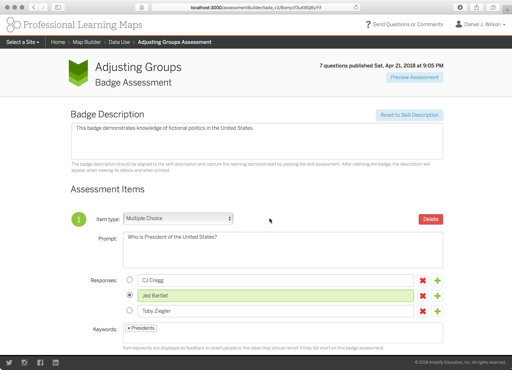512x370 pixels.
Task: Open the browser downloads icon
Action: click(x=460, y=7)
